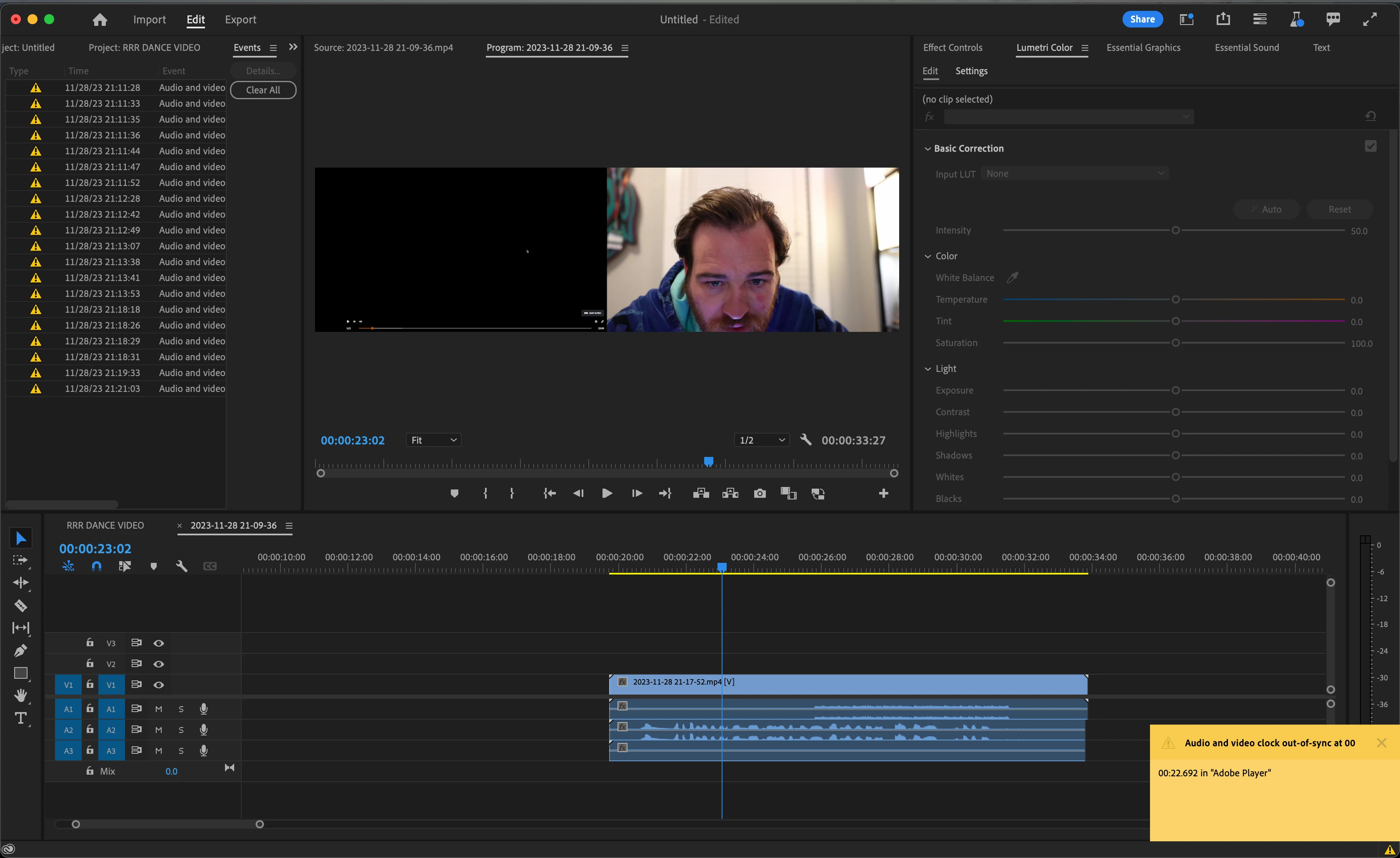Open the Fit zoom level dropdown
1400x858 pixels.
click(433, 440)
